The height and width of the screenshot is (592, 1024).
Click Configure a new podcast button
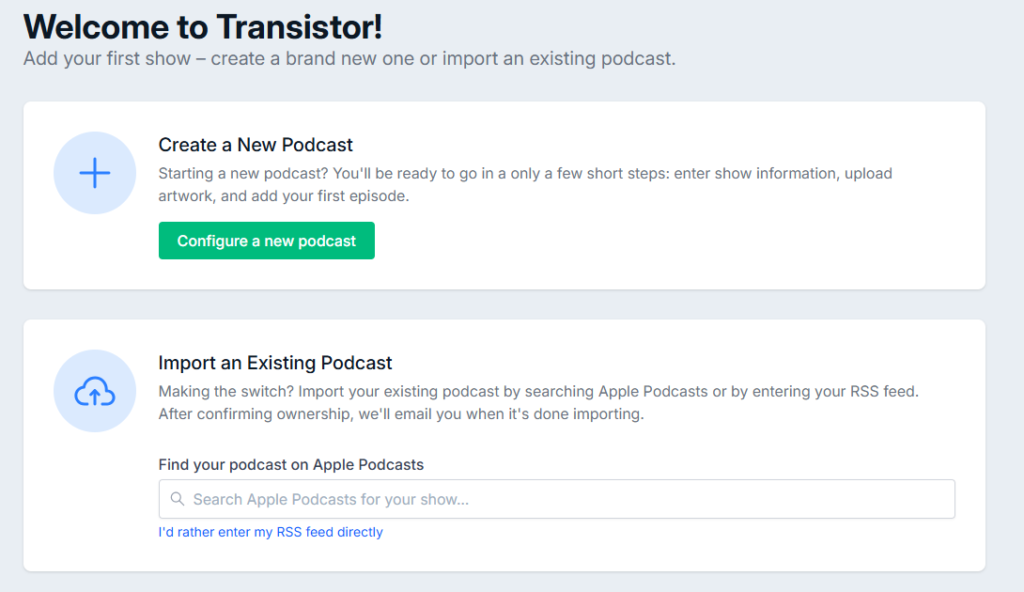[266, 240]
